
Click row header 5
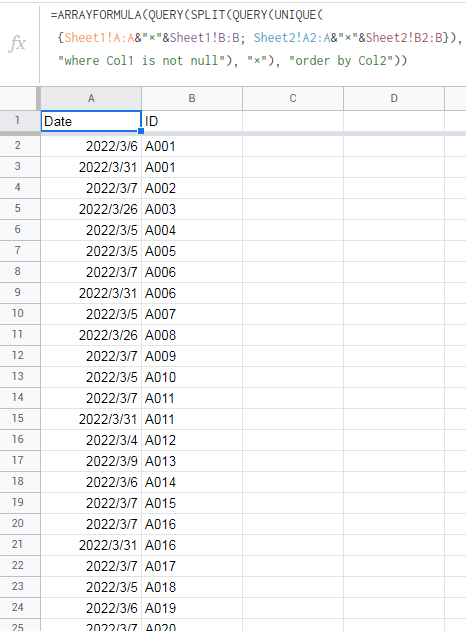[20, 209]
